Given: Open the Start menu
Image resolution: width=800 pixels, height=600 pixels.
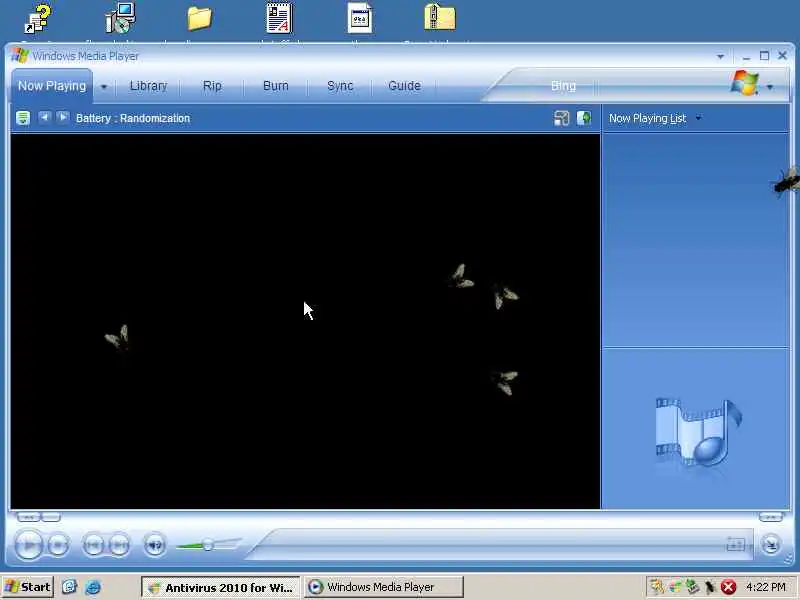Looking at the screenshot, I should tap(27, 587).
